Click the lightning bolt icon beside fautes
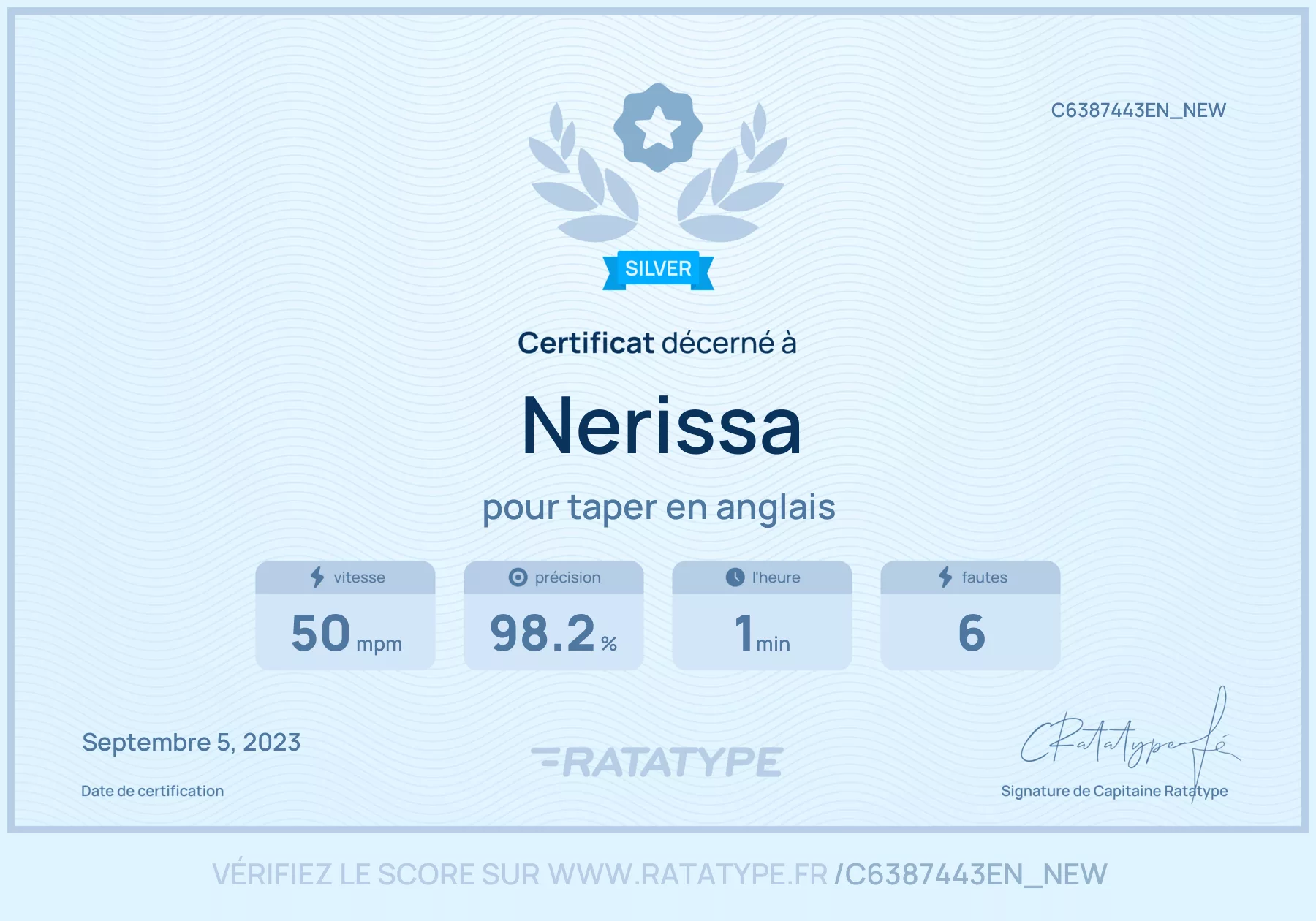Image resolution: width=1316 pixels, height=921 pixels. [x=945, y=577]
